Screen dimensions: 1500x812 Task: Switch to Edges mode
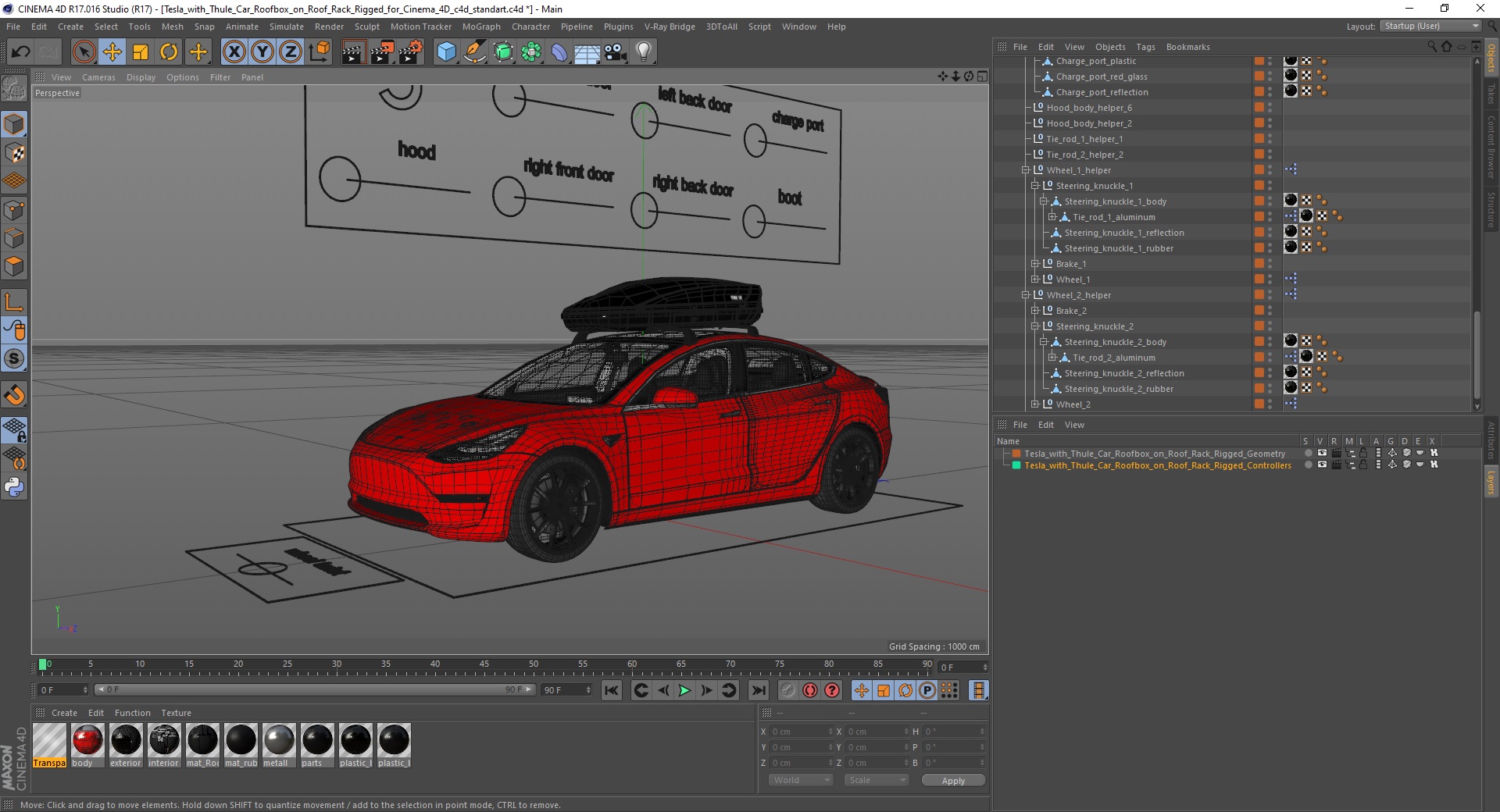tap(14, 237)
